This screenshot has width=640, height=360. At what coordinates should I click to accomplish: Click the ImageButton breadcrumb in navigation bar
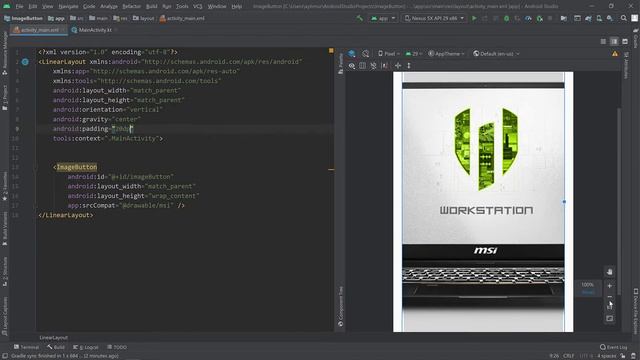coord(23,18)
